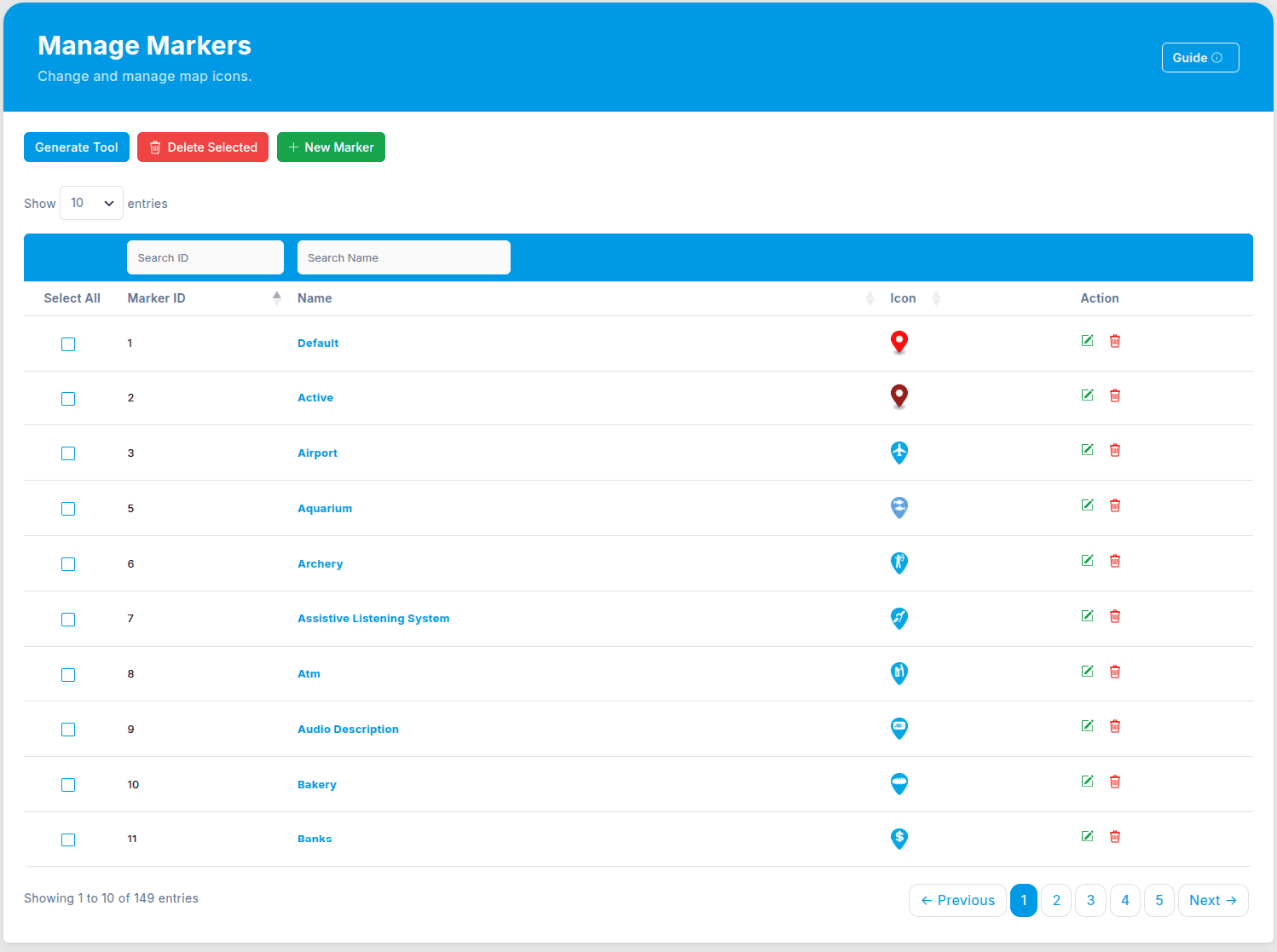This screenshot has width=1277, height=952.
Task: Select the Aquarium row checkbox
Action: coord(68,509)
